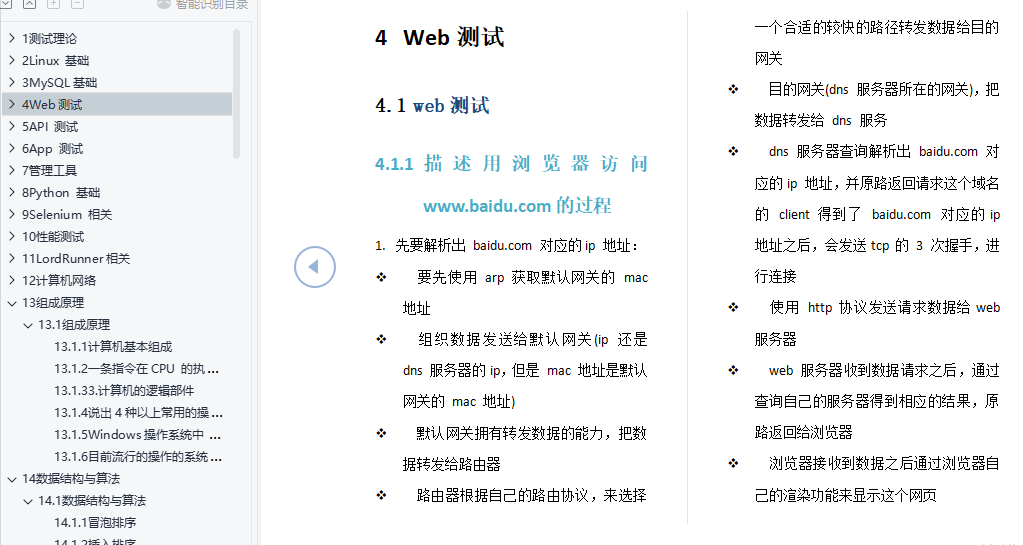Expand the 4Web 测试 chevron
1023x545 pixels.
[12, 104]
